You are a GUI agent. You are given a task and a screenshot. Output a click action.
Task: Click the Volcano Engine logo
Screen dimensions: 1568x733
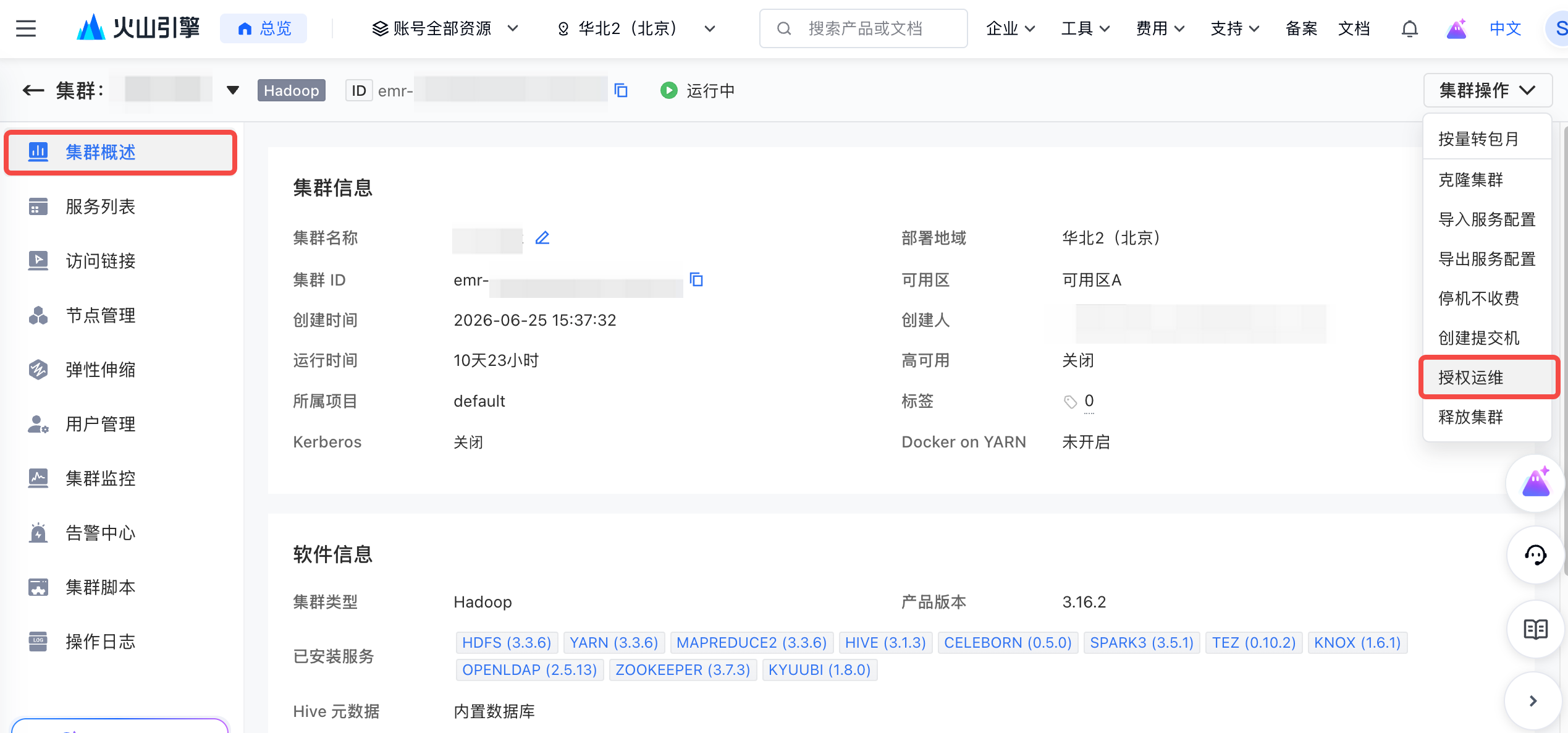tap(138, 28)
